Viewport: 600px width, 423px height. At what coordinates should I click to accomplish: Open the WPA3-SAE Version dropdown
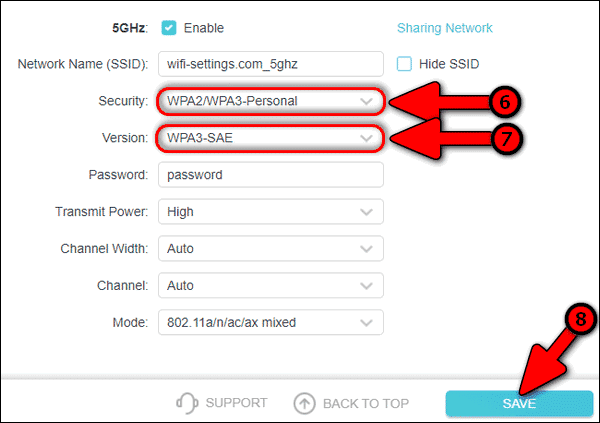(x=271, y=138)
